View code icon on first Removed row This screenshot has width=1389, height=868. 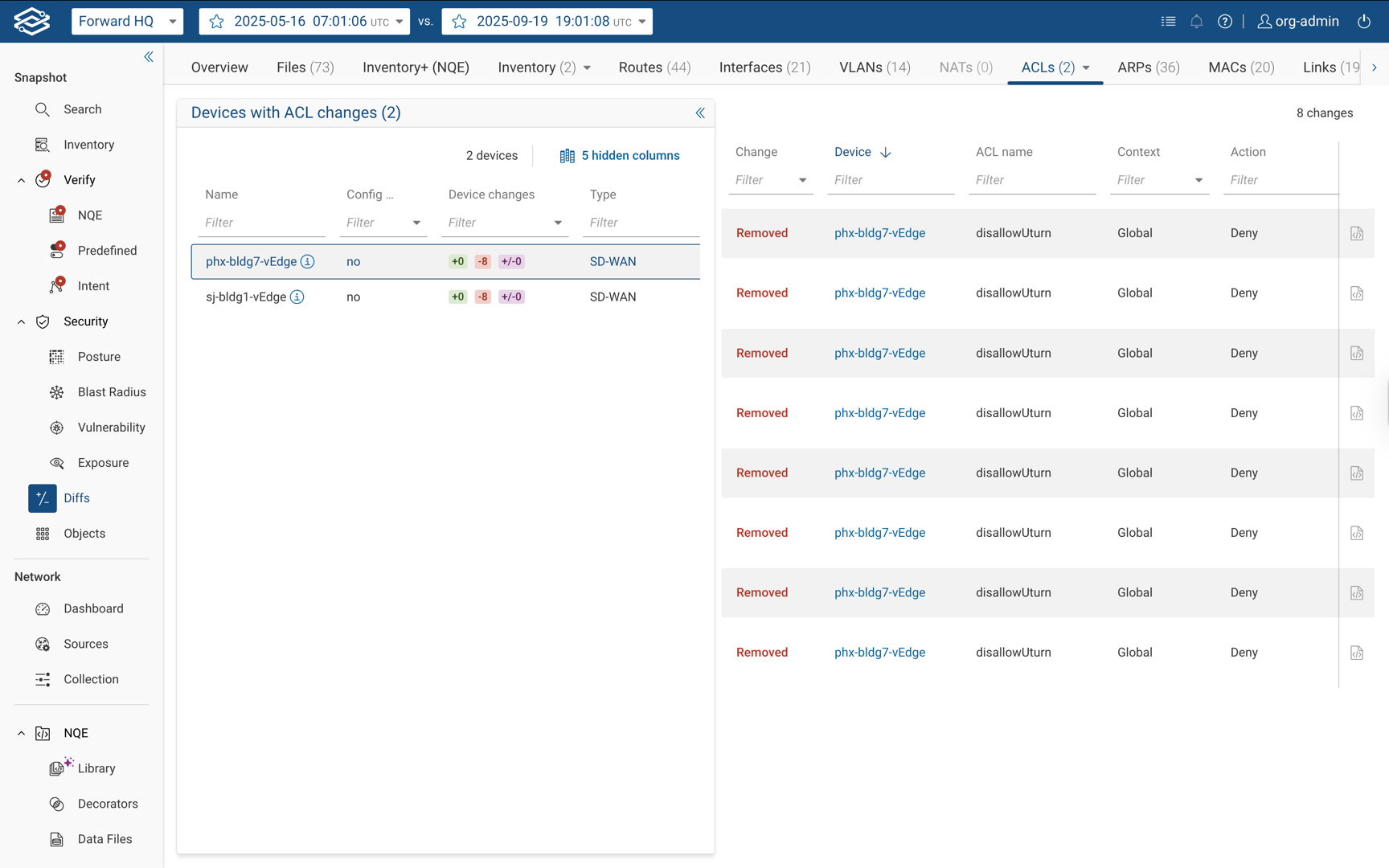pyautogui.click(x=1357, y=234)
